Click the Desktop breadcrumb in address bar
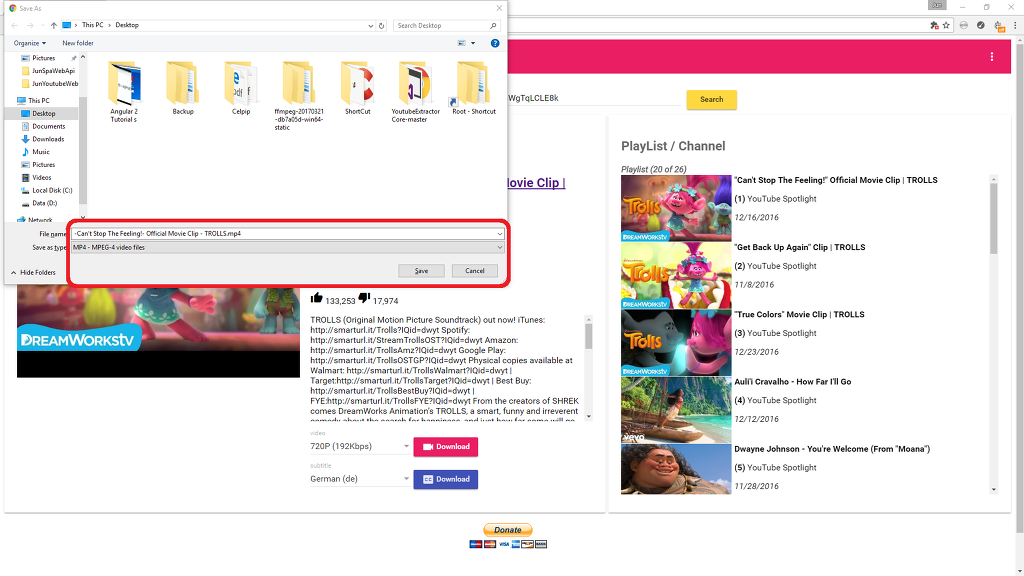 point(127,25)
